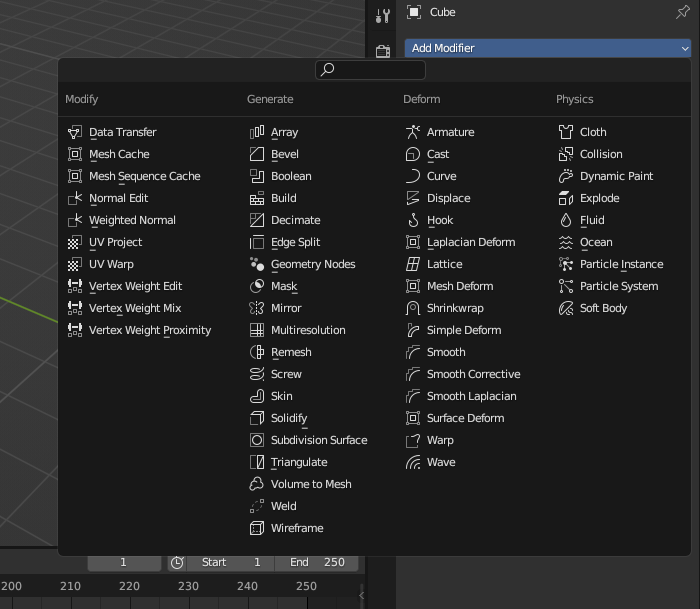Viewport: 700px width, 609px height.
Task: Click the Decimate modifier icon
Action: point(257,220)
